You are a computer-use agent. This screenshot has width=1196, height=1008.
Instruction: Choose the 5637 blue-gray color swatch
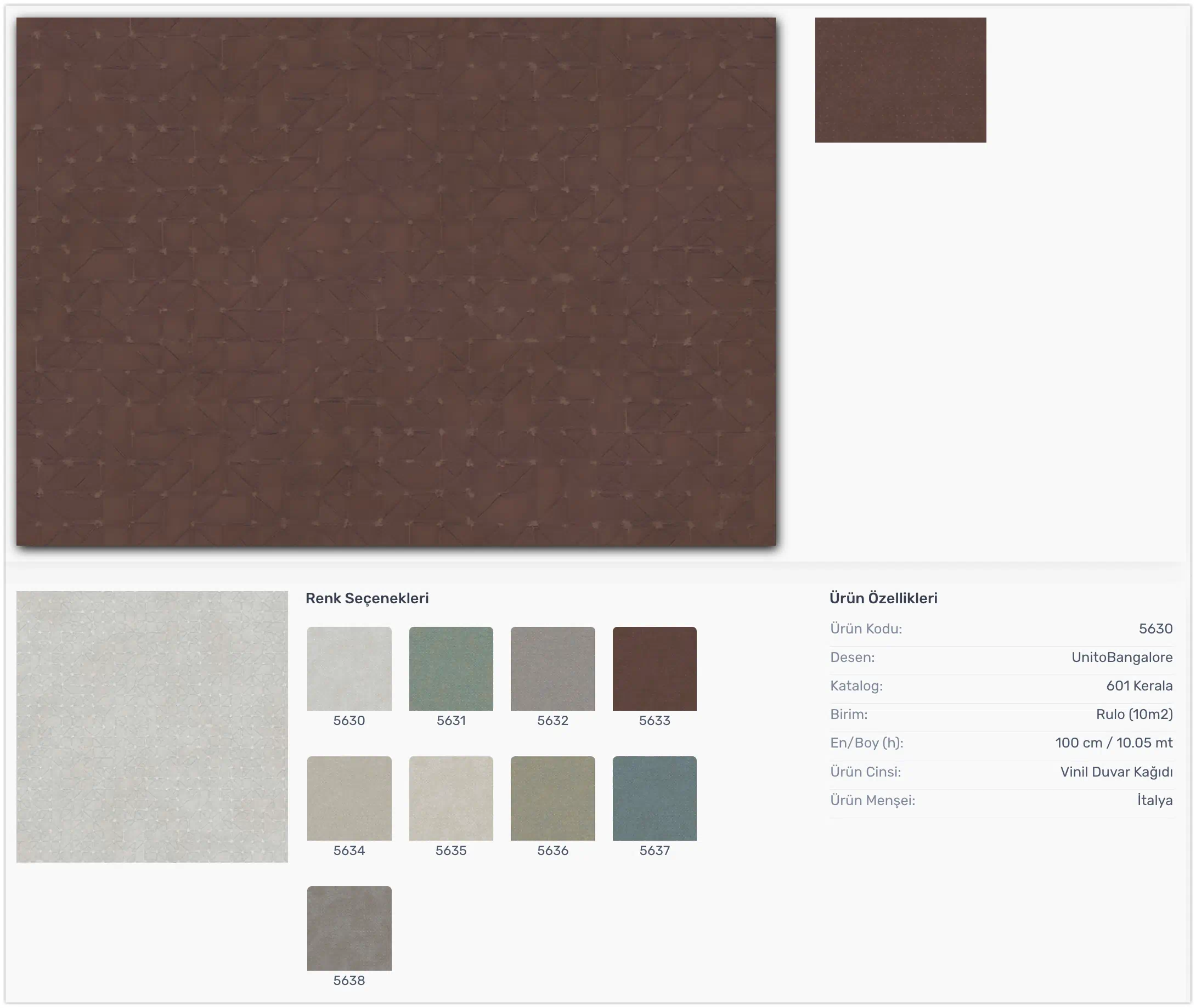pyautogui.click(x=655, y=799)
